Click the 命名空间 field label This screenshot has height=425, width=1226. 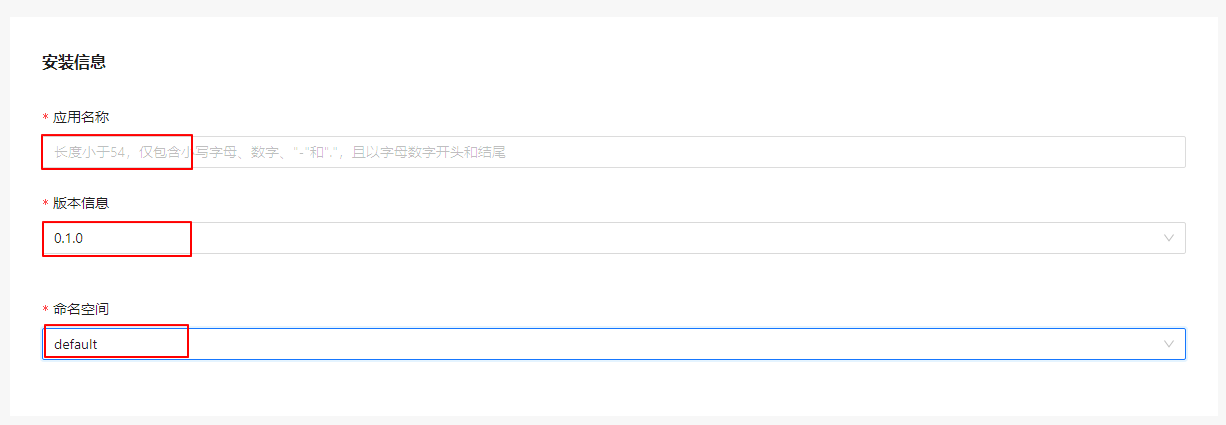pyautogui.click(x=81, y=309)
